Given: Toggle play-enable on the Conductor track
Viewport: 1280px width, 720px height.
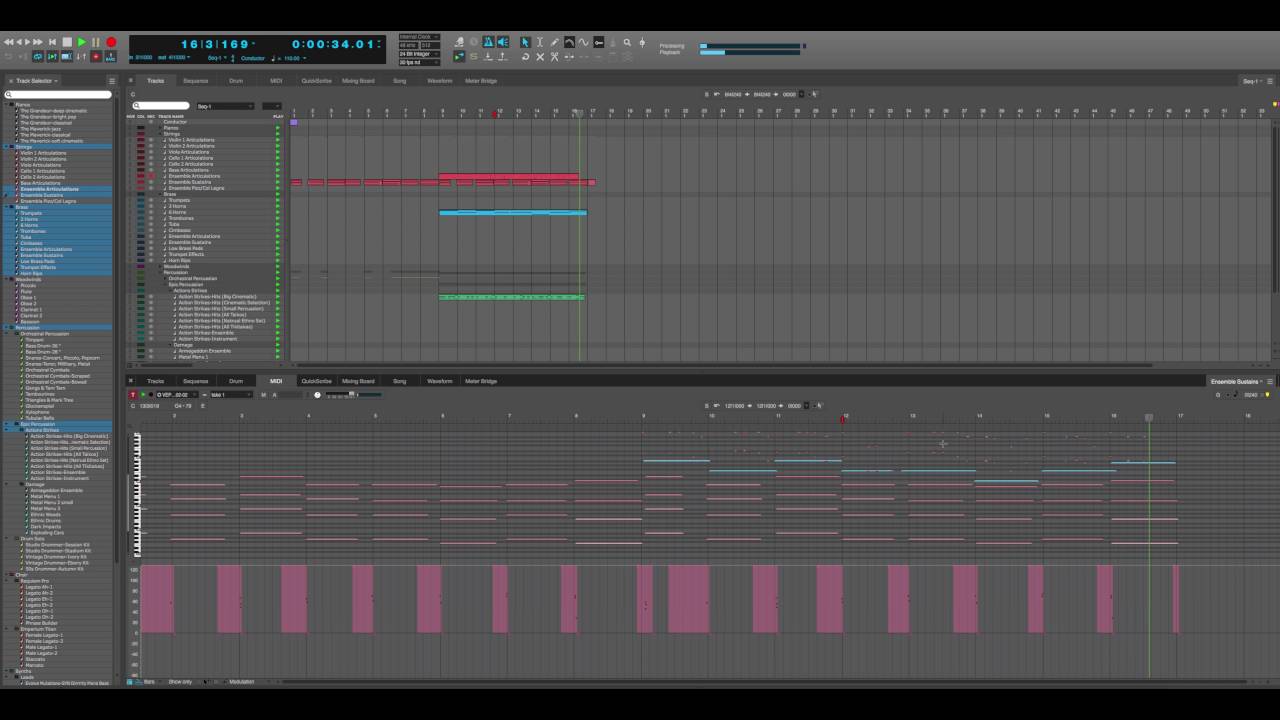Looking at the screenshot, I should coord(277,121).
